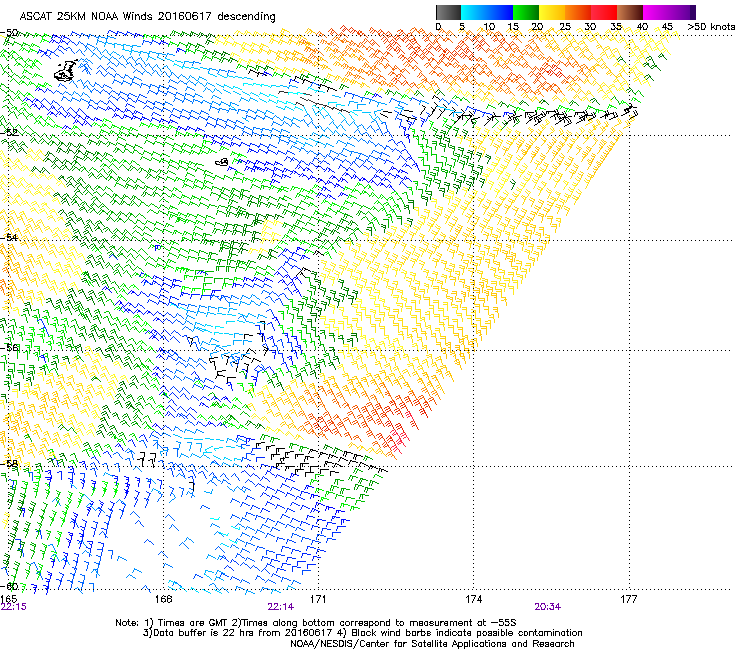
Task: Click the gray 0–5 knot legend swatch
Action: coord(448,12)
